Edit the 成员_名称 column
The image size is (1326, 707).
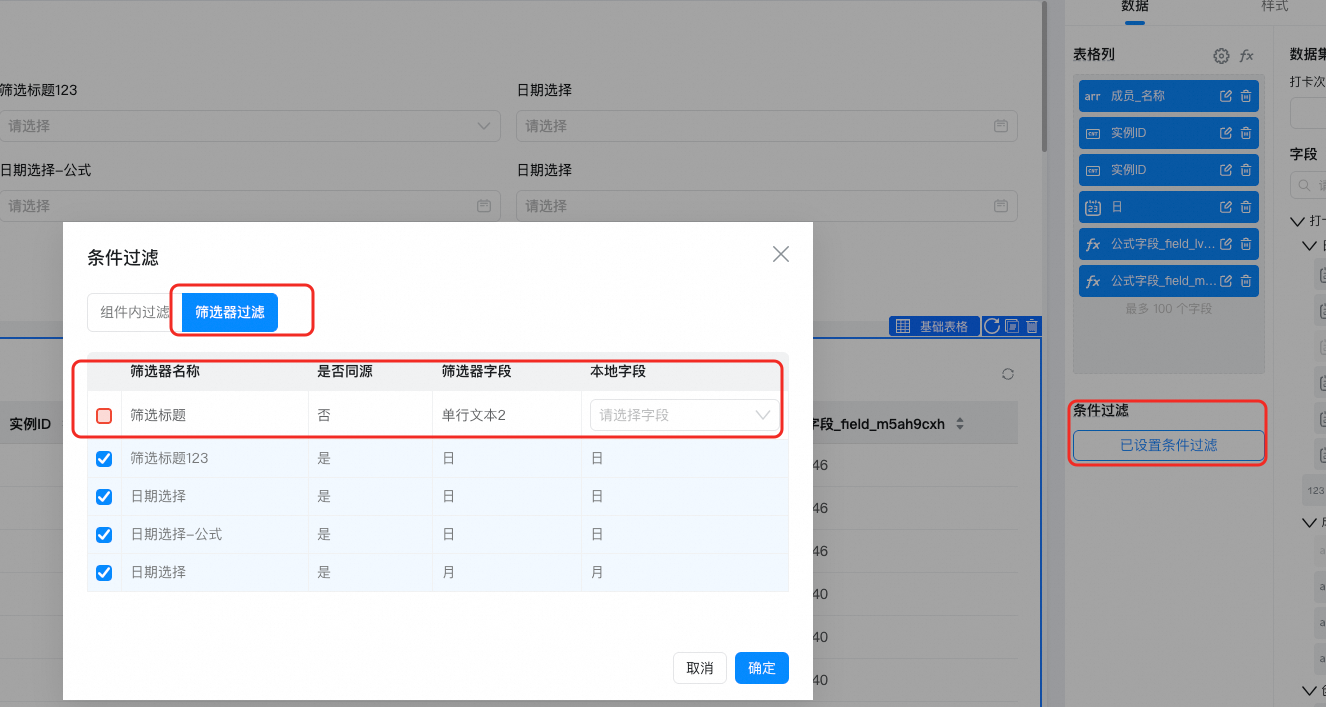click(x=1226, y=96)
